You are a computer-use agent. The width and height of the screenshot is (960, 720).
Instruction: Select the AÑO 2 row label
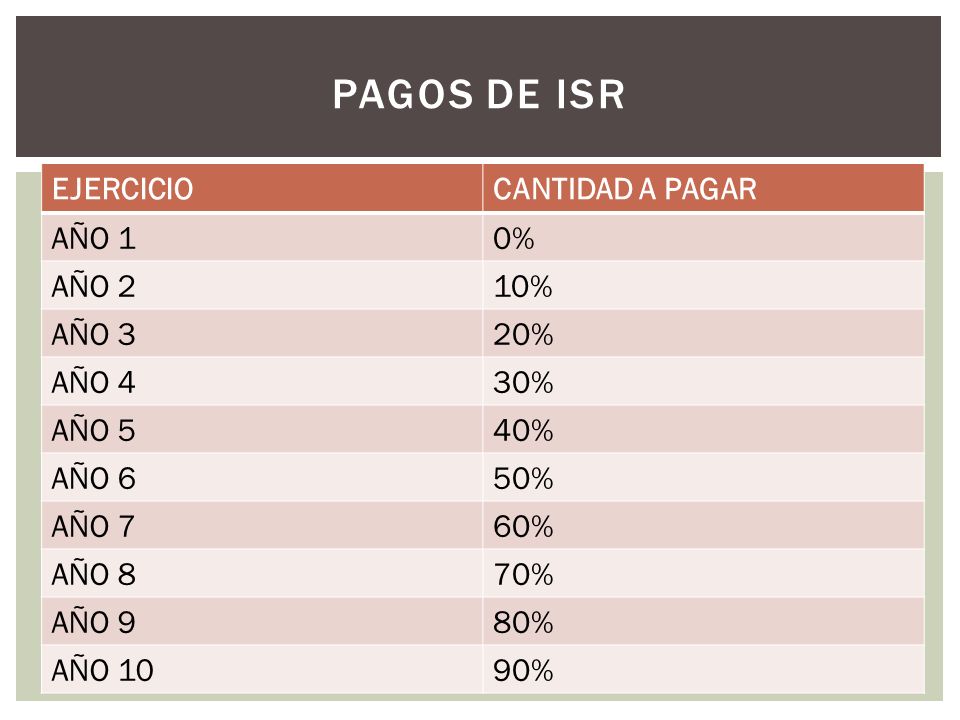pos(262,286)
